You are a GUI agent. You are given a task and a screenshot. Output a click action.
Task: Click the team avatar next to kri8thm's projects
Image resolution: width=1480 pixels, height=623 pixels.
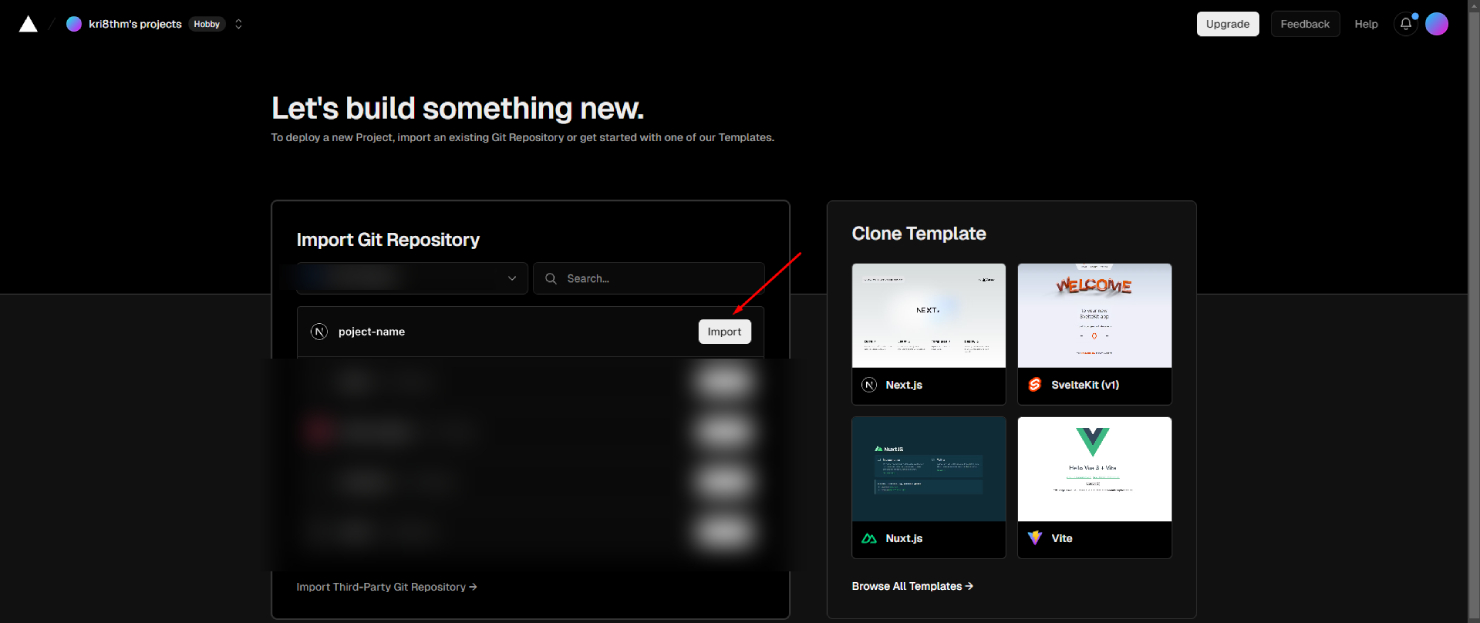(74, 24)
